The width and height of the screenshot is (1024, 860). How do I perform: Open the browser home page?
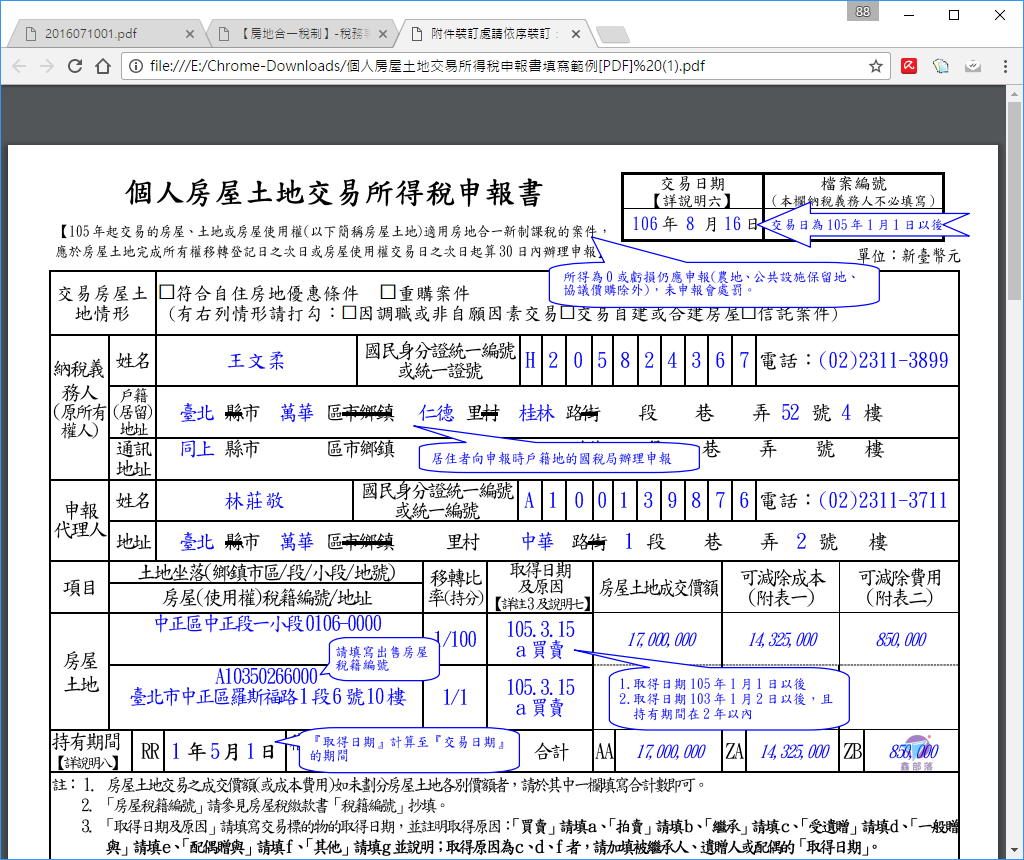(103, 66)
